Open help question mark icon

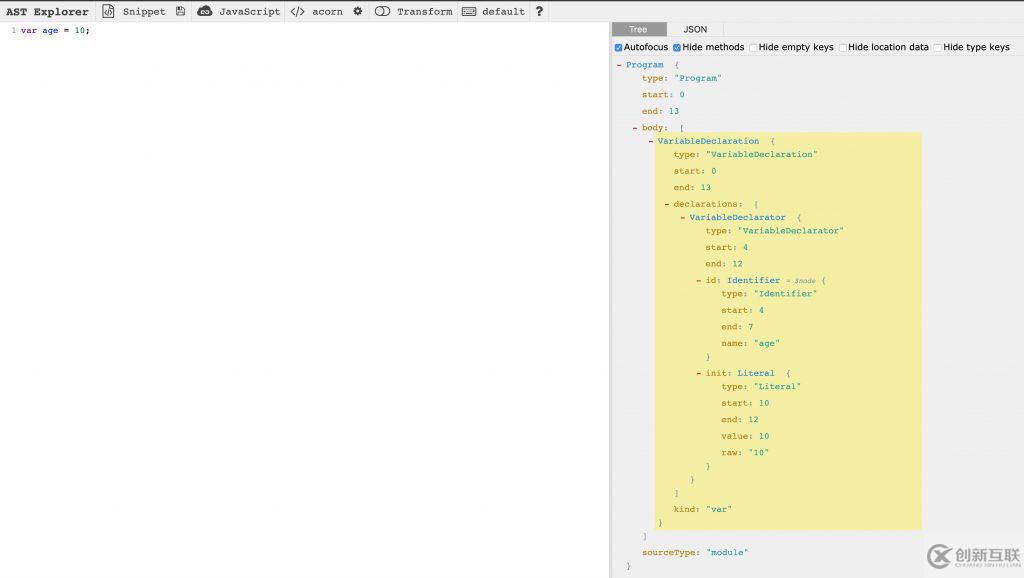click(539, 12)
